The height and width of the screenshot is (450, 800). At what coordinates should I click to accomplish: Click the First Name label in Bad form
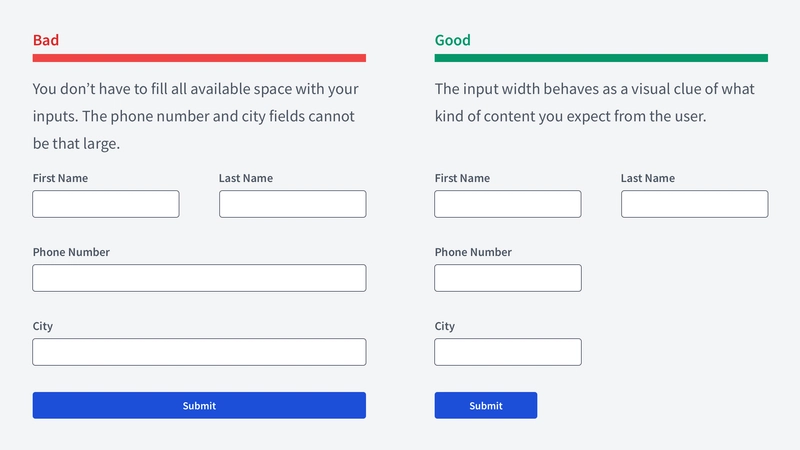pos(60,178)
